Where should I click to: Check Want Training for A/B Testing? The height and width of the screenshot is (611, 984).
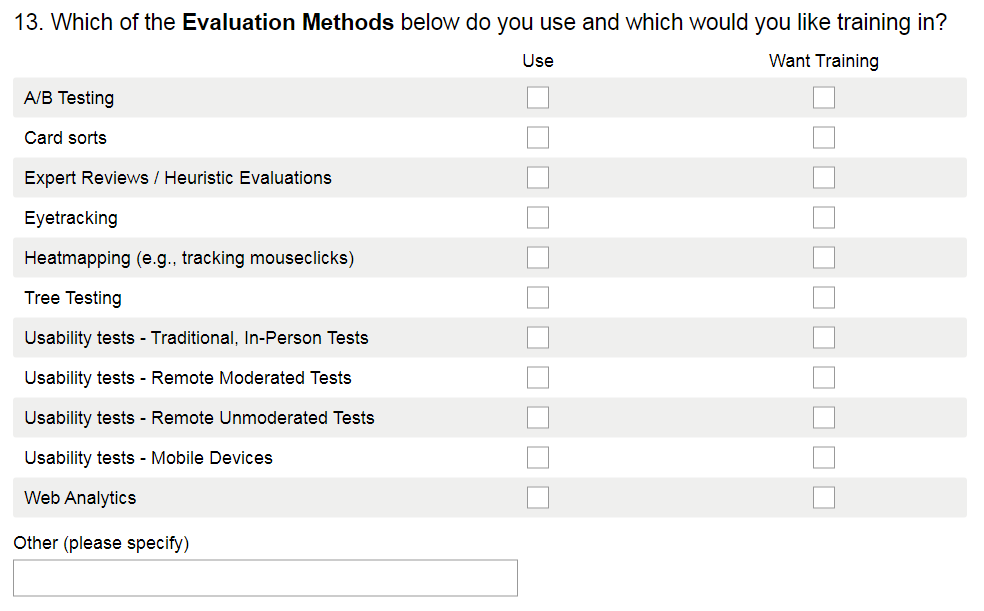click(x=824, y=98)
